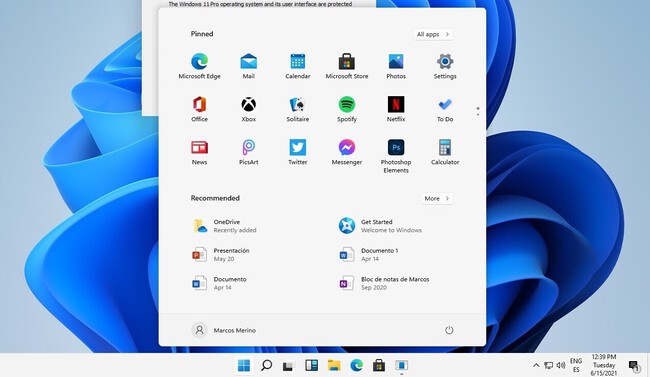Click the power button icon
Image resolution: width=650 pixels, height=377 pixels.
click(x=449, y=330)
